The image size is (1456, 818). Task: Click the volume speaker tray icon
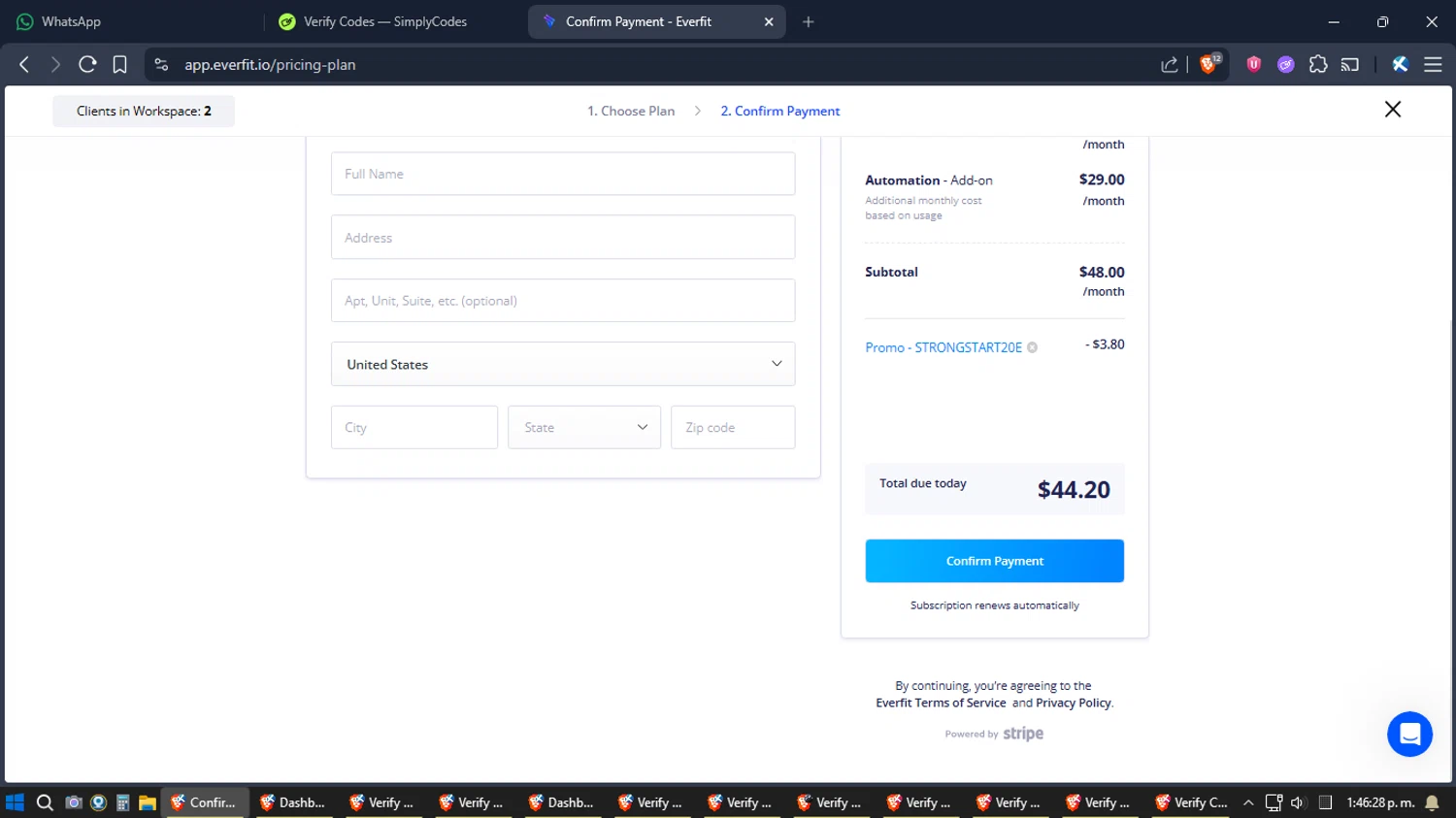tap(1298, 802)
